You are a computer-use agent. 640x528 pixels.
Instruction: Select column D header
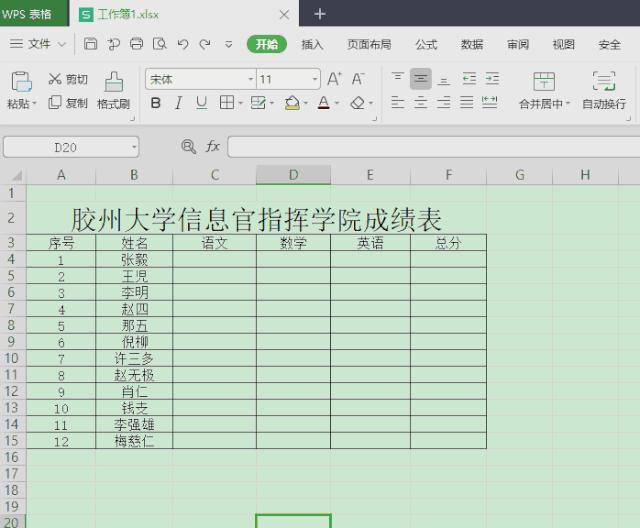coord(293,175)
